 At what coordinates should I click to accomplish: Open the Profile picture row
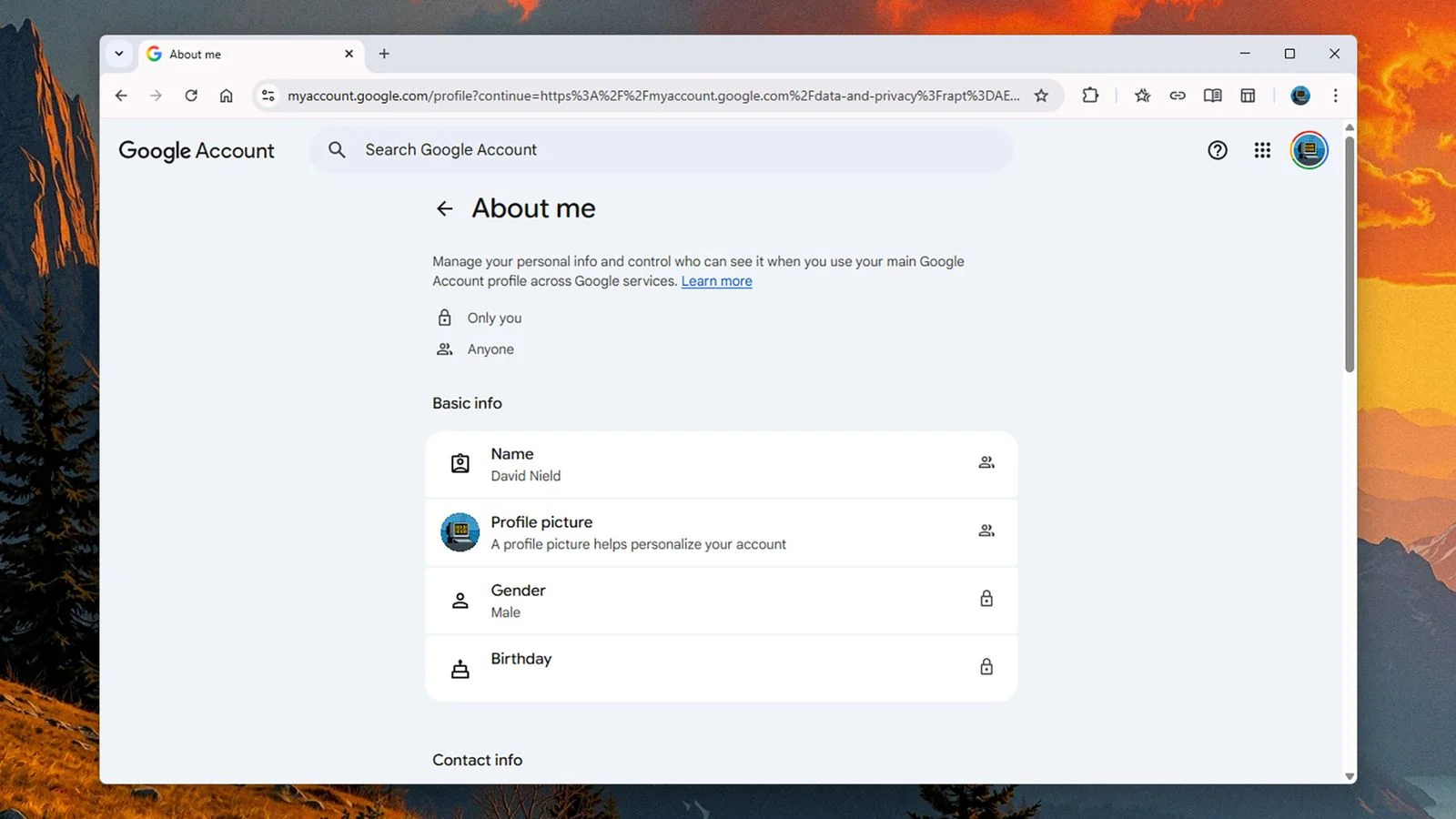721,532
